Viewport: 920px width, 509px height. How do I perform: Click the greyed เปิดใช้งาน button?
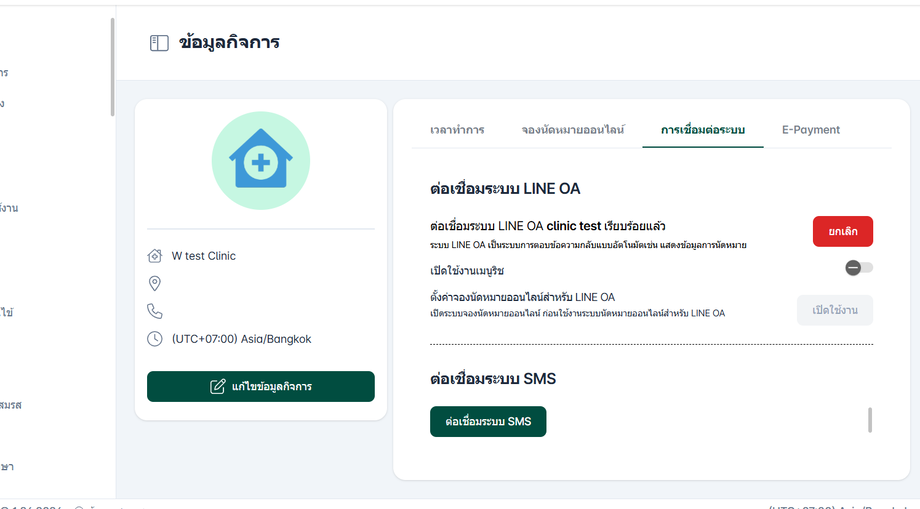pos(834,310)
